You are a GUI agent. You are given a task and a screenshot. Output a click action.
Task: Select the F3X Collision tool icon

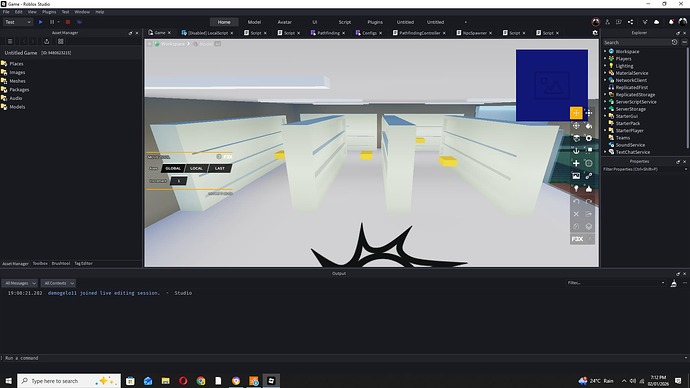(589, 151)
